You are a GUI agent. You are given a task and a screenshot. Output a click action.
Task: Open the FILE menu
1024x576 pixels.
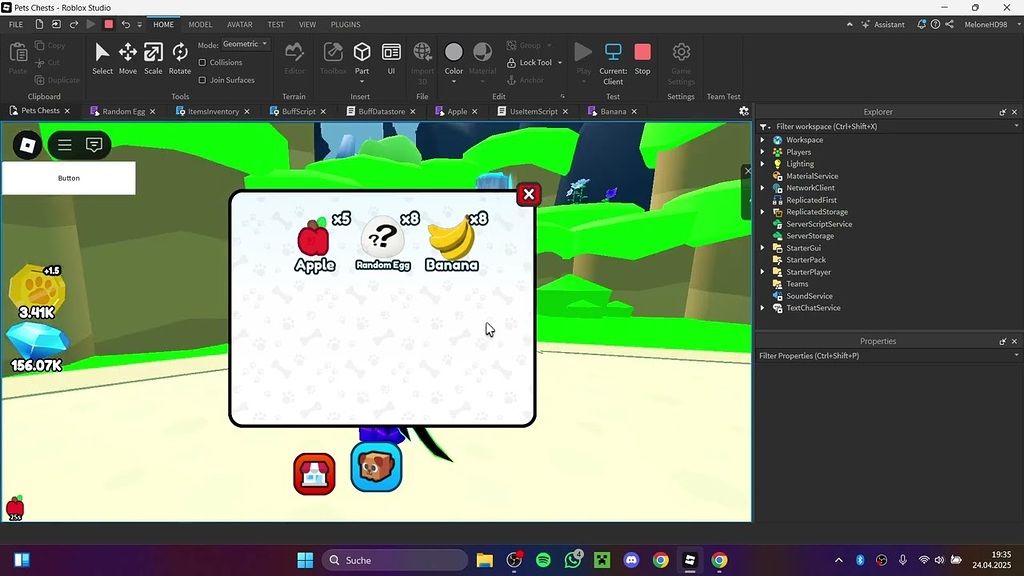click(x=16, y=24)
